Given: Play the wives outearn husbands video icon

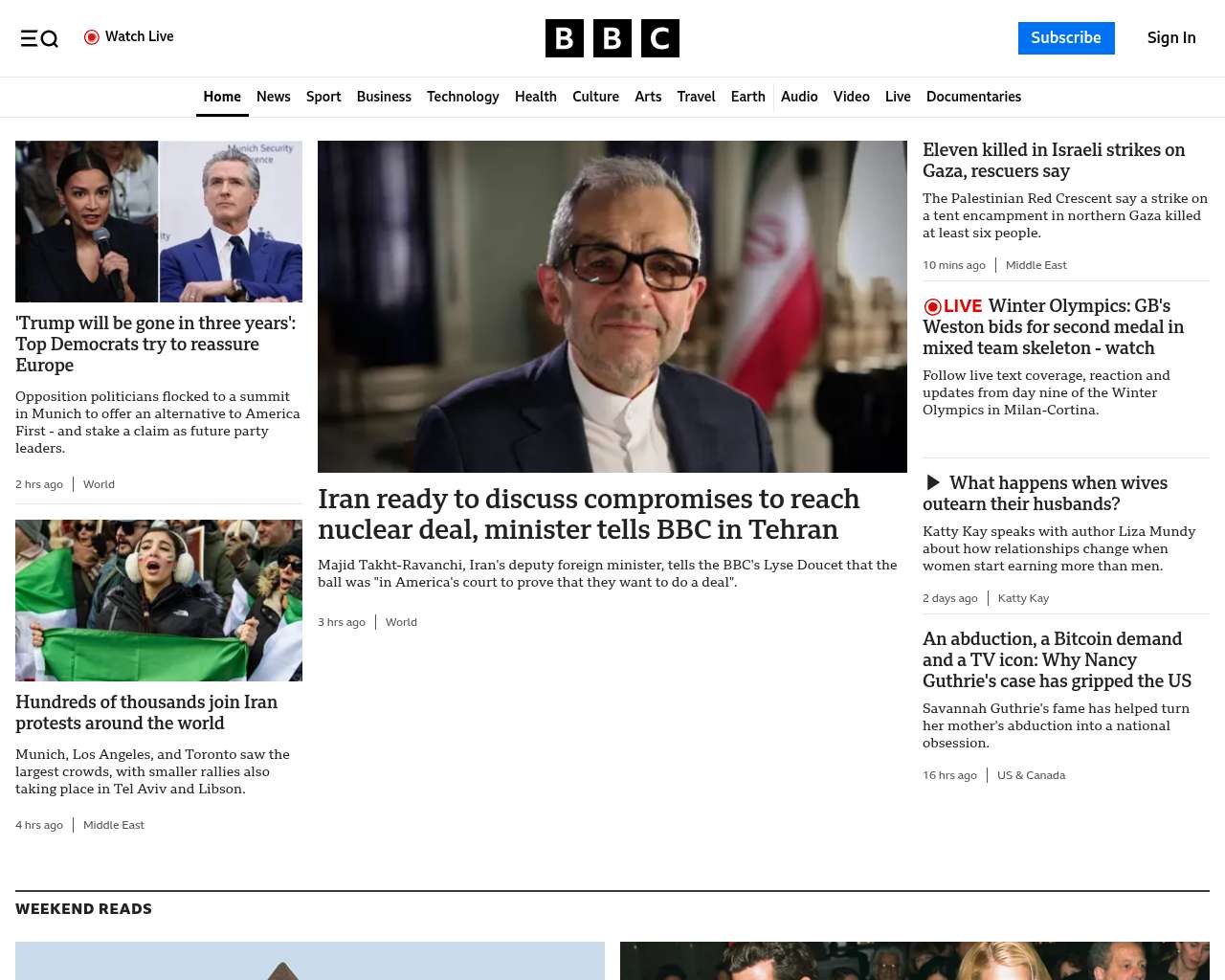Looking at the screenshot, I should 933,482.
